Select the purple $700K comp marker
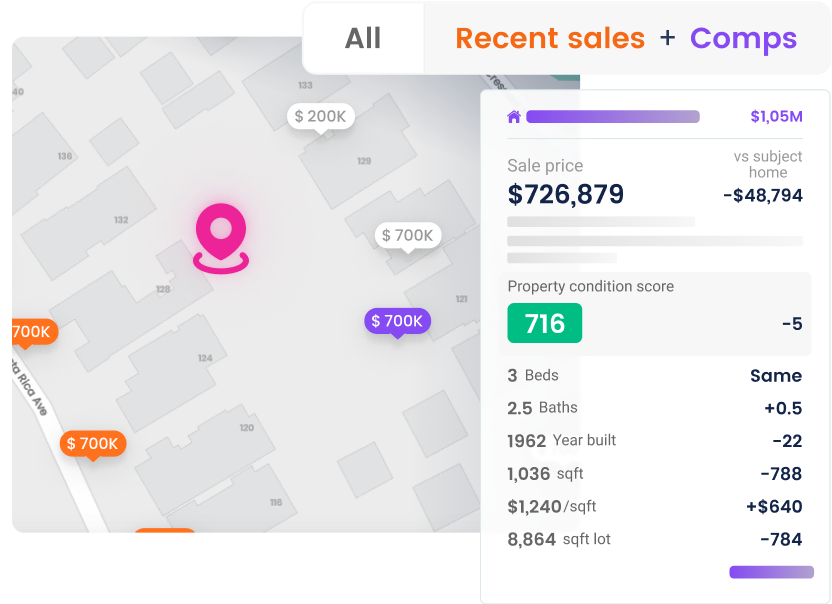Screen dimensions: 832x604 pyautogui.click(x=397, y=321)
